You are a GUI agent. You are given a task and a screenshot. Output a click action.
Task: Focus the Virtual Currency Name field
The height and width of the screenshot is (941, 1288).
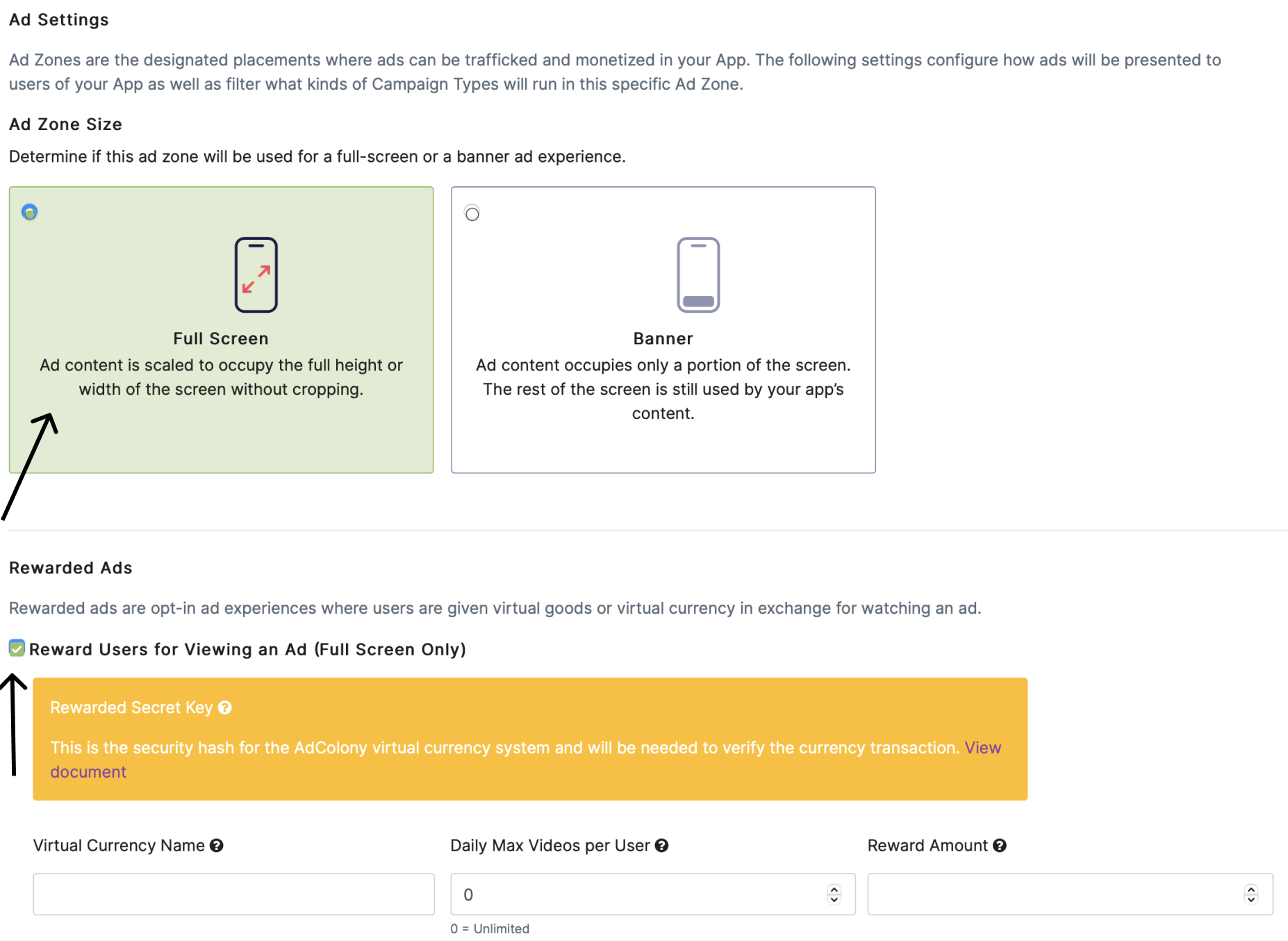[x=233, y=894]
